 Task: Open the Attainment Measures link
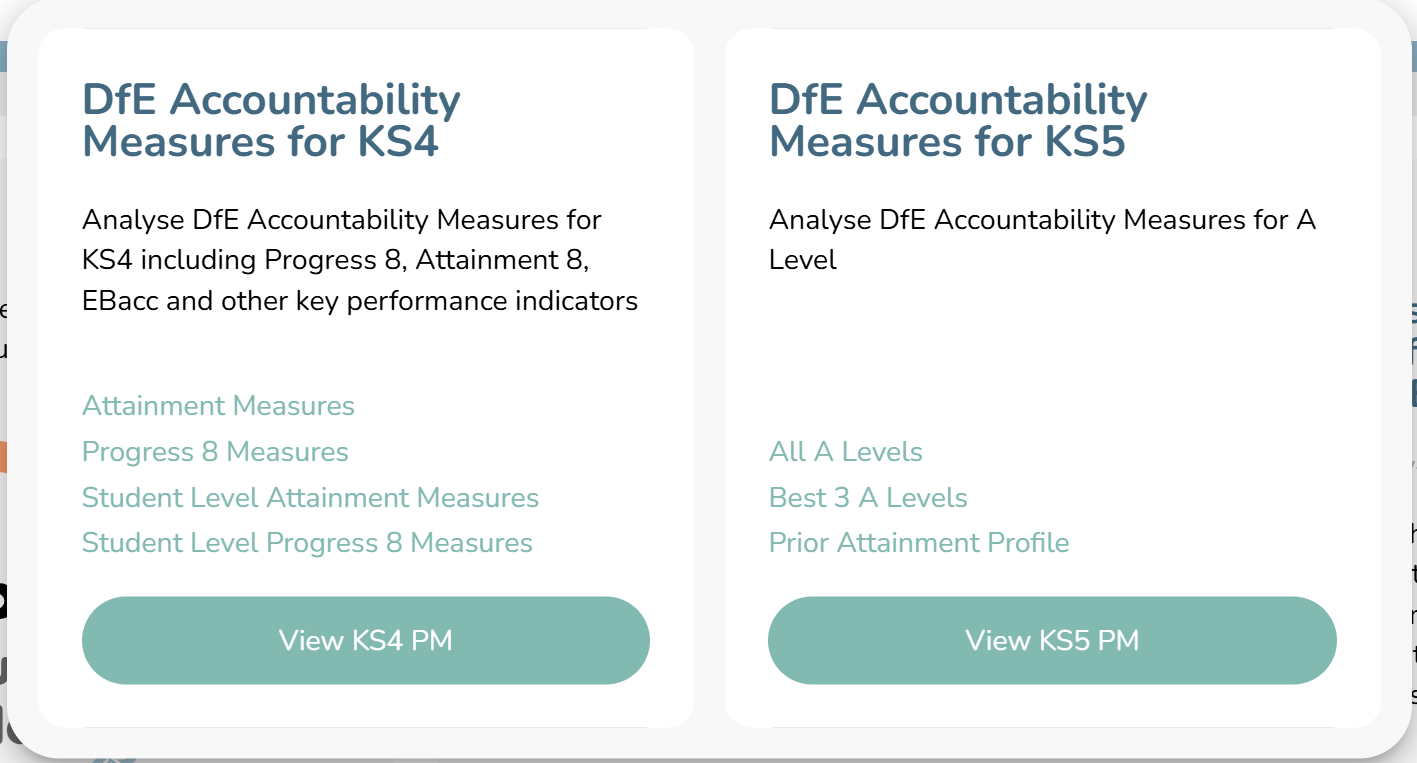click(218, 406)
